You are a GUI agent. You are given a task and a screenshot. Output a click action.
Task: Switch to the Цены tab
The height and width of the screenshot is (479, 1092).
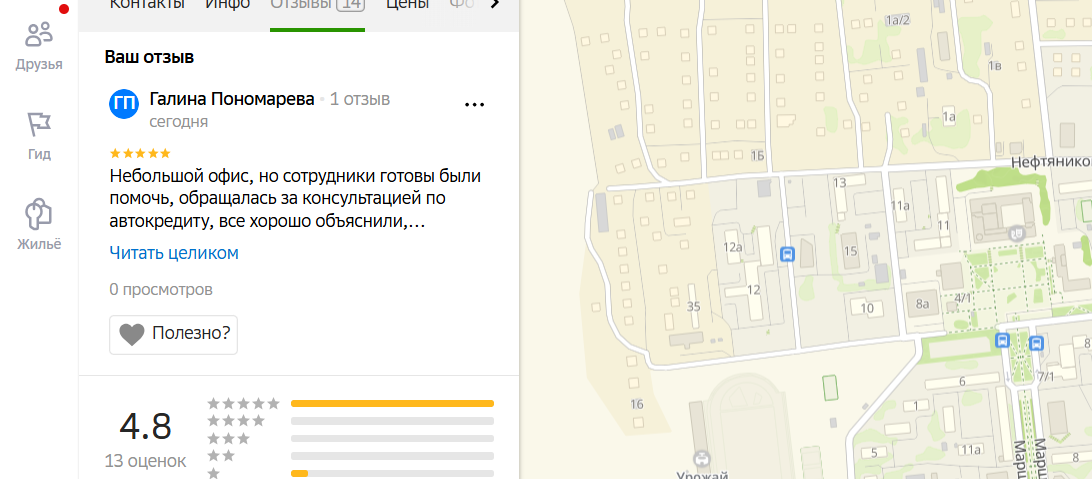click(x=407, y=5)
